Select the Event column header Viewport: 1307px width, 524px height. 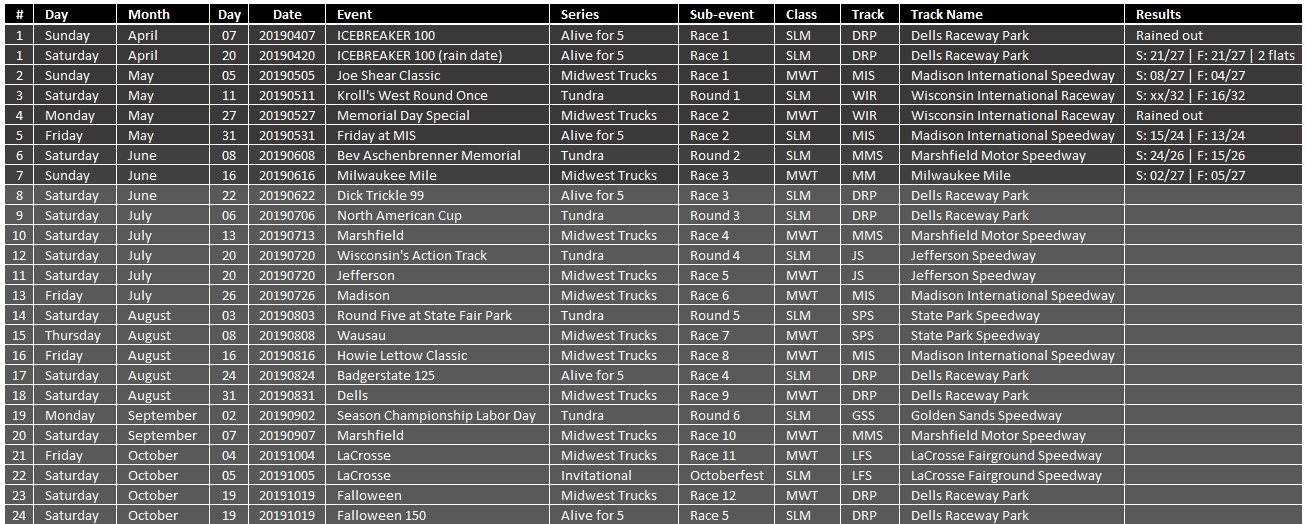pyautogui.click(x=442, y=15)
